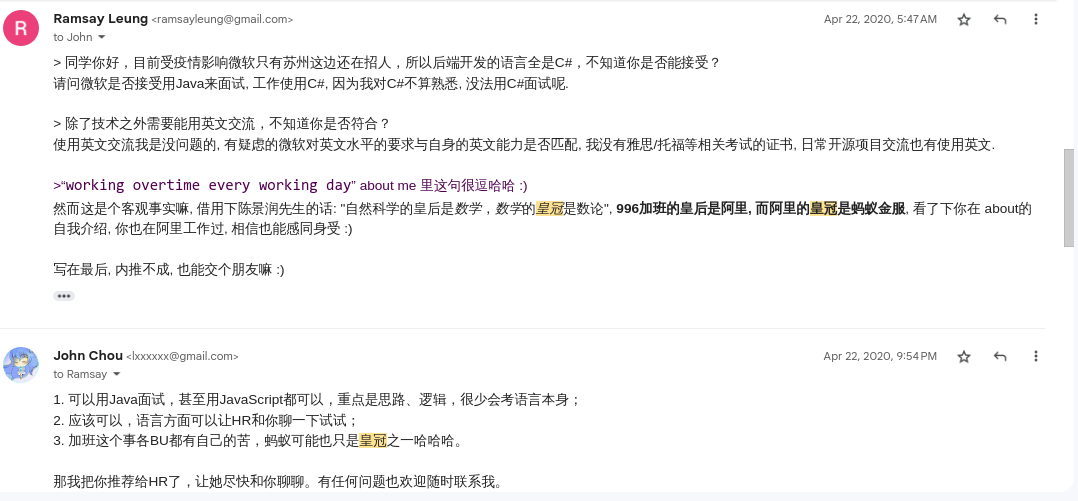Reply to John Chou's message
1078x501 pixels.
[x=1000, y=356]
